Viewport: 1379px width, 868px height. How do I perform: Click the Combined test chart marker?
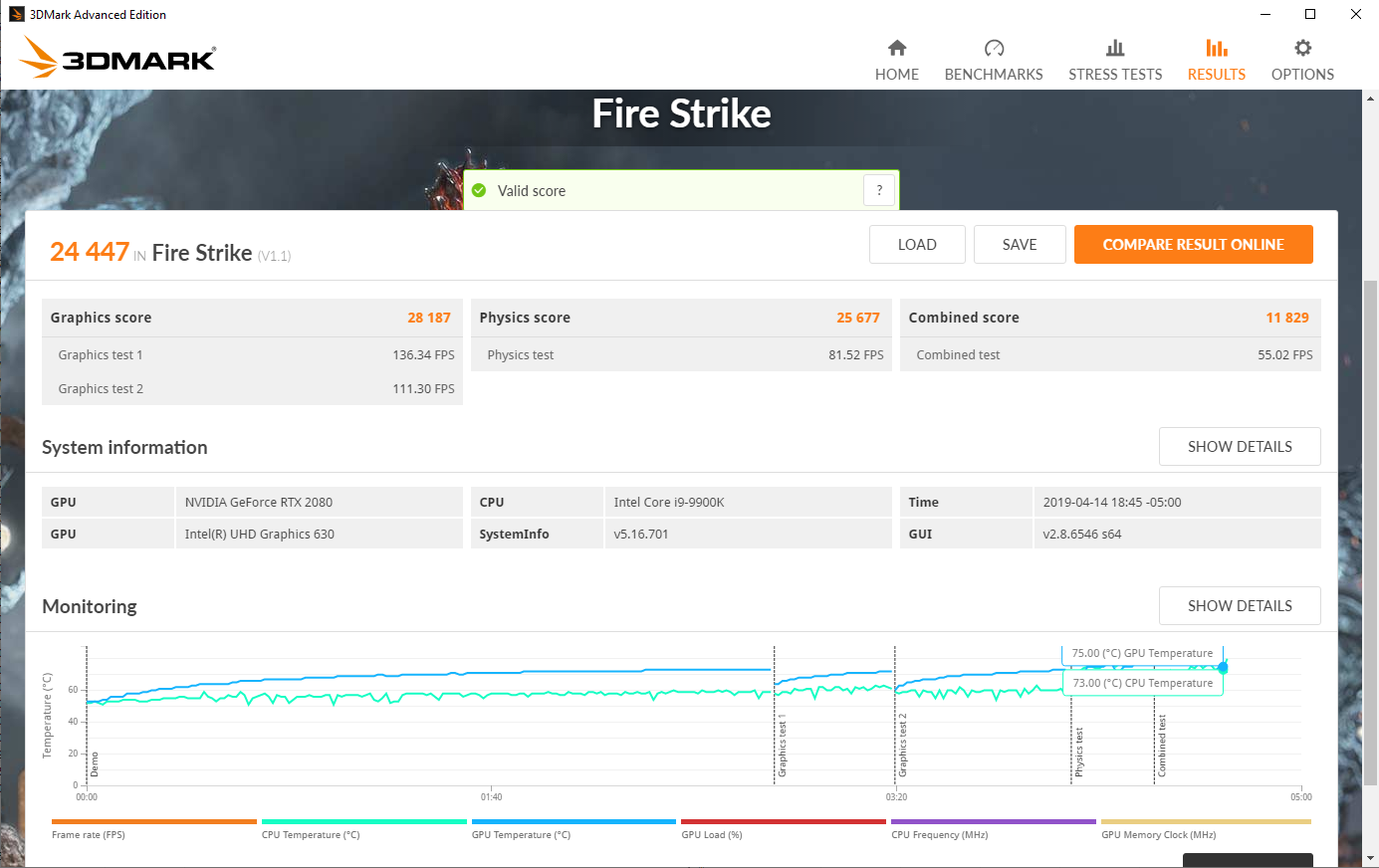(1162, 747)
